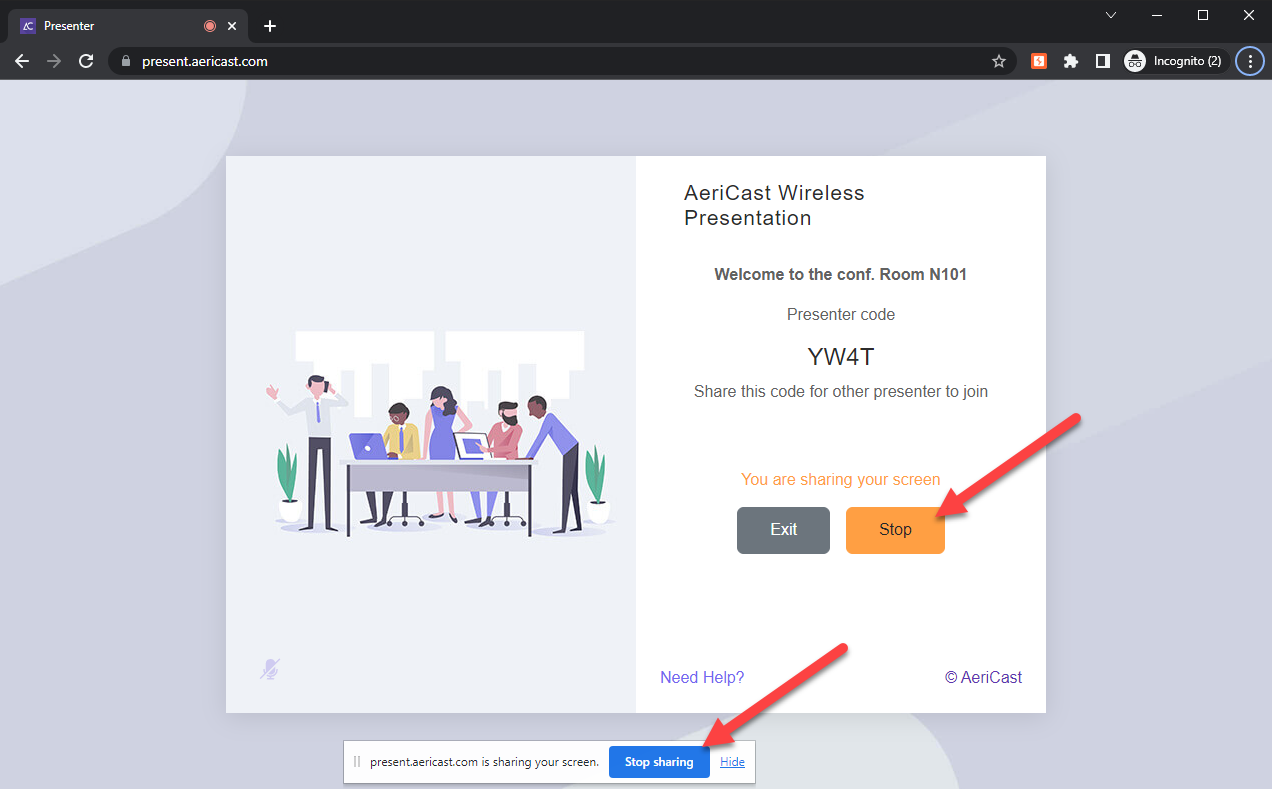Click the tab recording indicator dot
This screenshot has width=1272, height=789.
(x=210, y=26)
